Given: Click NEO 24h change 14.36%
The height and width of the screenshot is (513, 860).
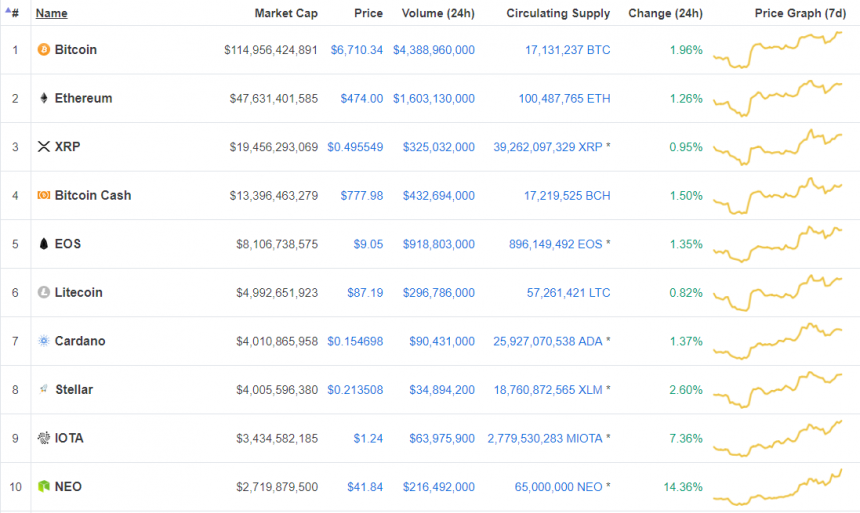Looking at the screenshot, I should [x=683, y=487].
